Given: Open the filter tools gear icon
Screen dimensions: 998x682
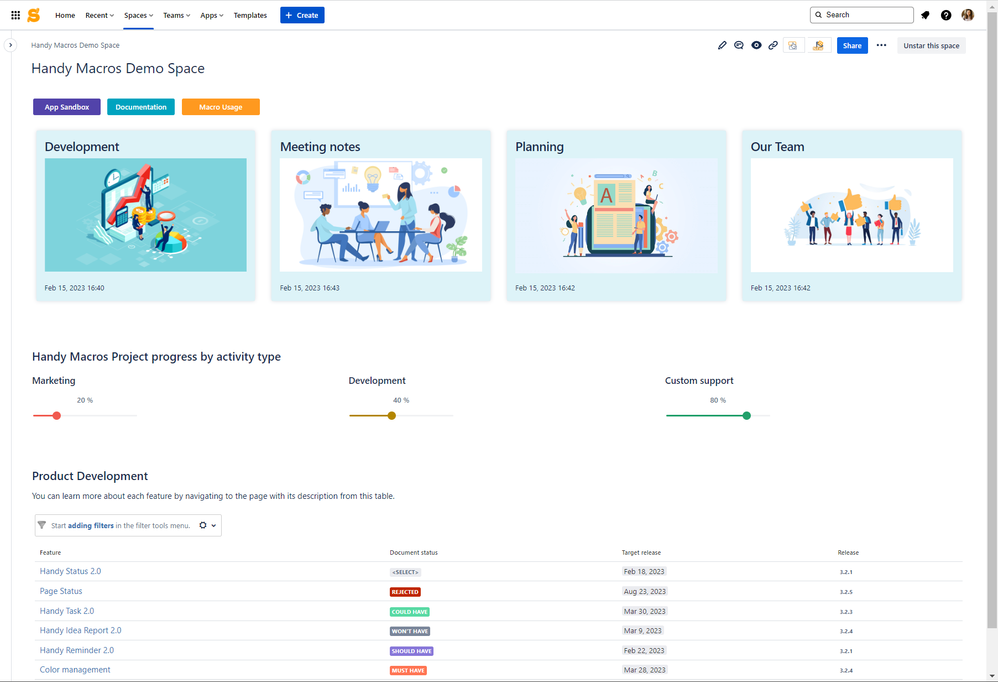Looking at the screenshot, I should click(x=203, y=525).
